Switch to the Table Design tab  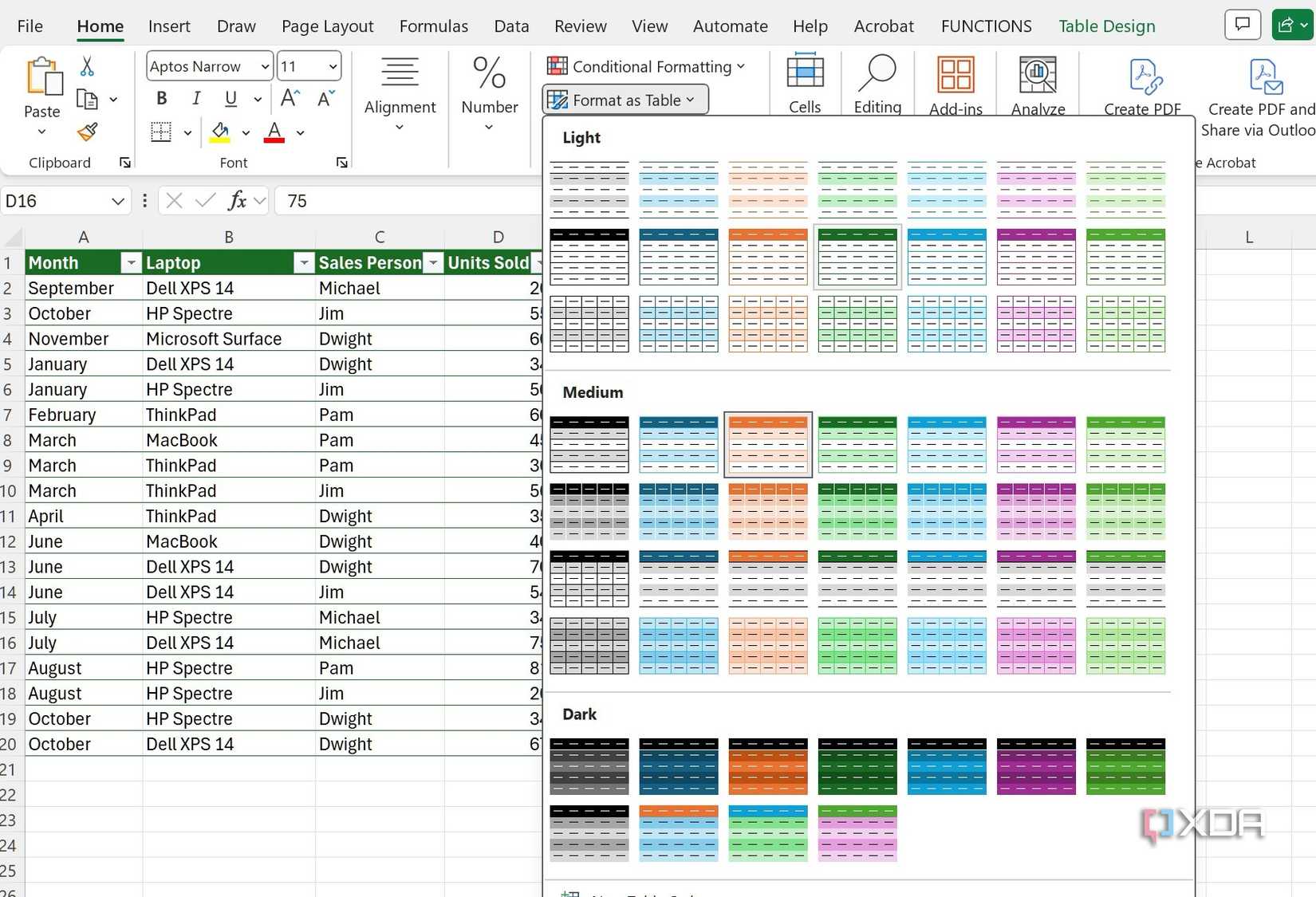(x=1107, y=26)
